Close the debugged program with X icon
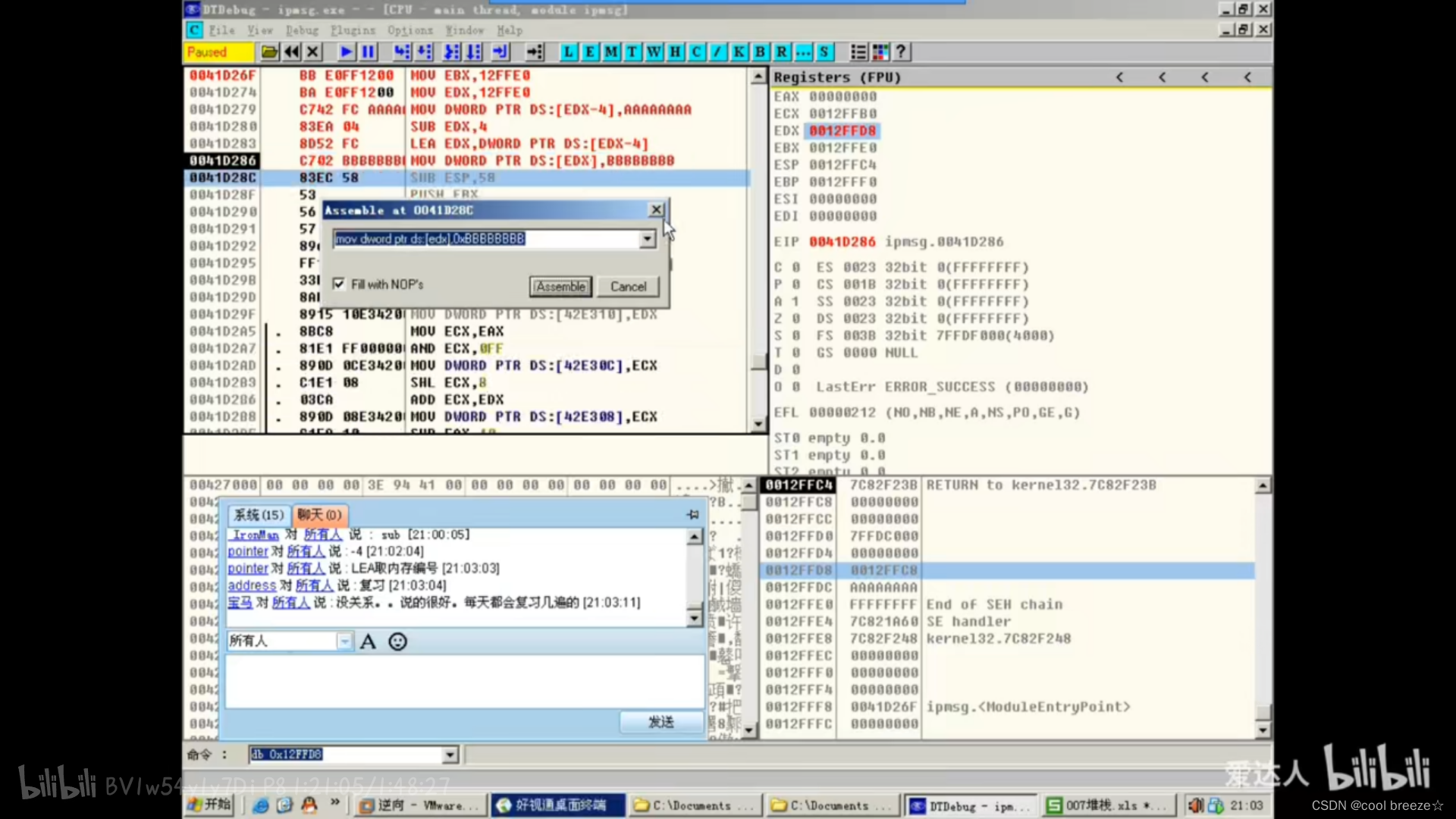The height and width of the screenshot is (819, 1456). click(312, 52)
